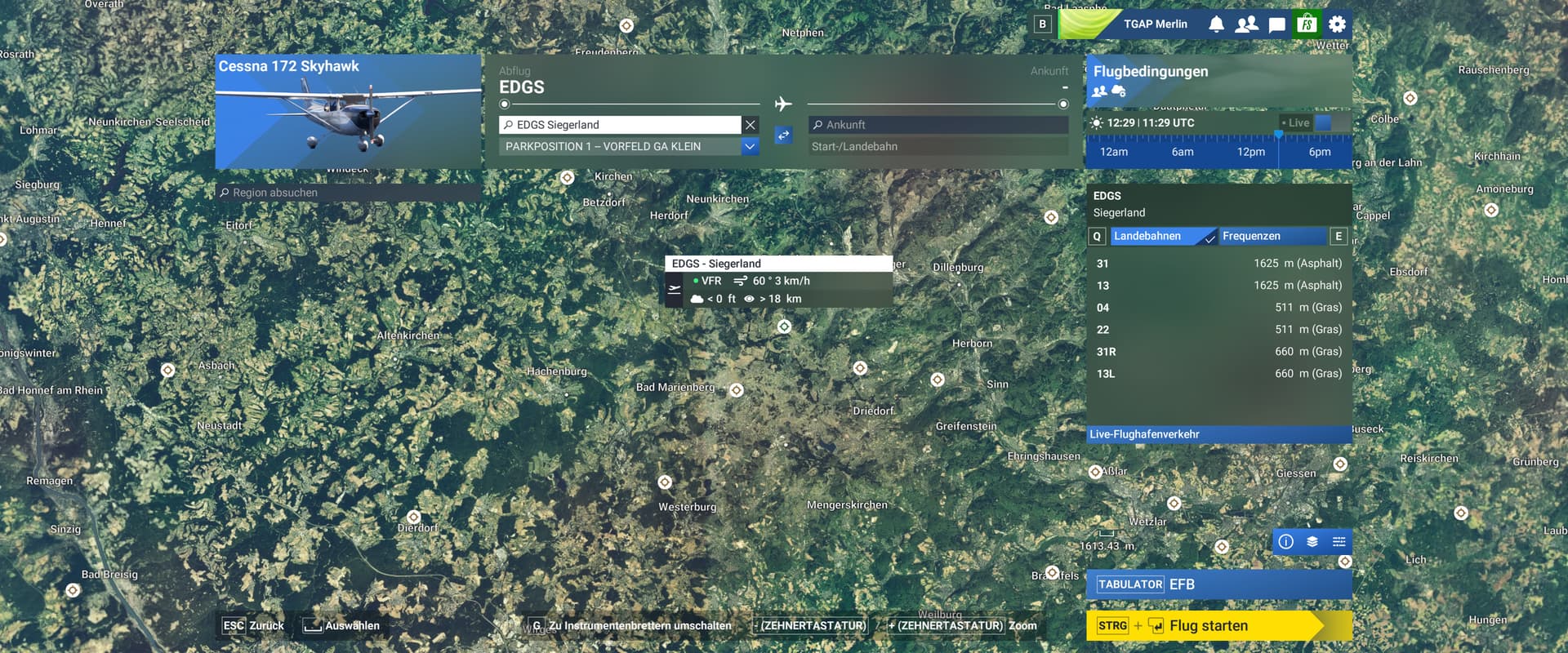The width and height of the screenshot is (1568, 653).
Task: Click the yellow Flug starten button
Action: pyautogui.click(x=1218, y=626)
